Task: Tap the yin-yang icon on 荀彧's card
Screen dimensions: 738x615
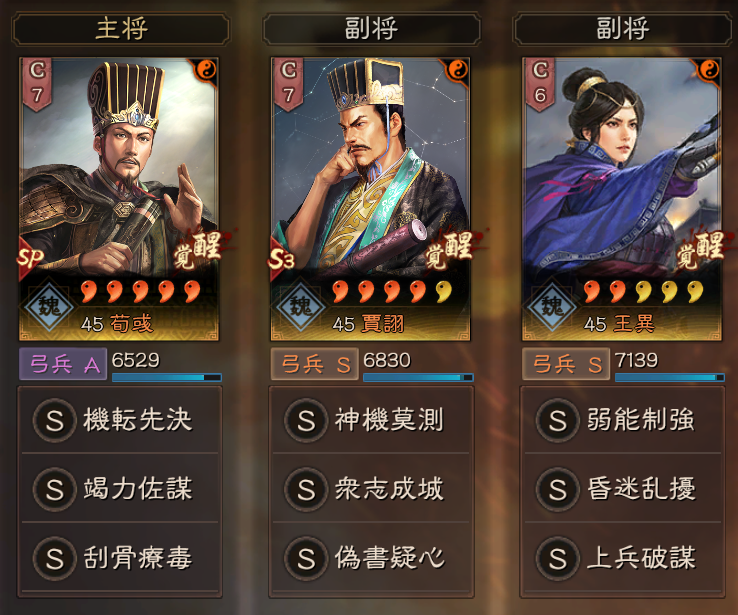Action: [206, 71]
